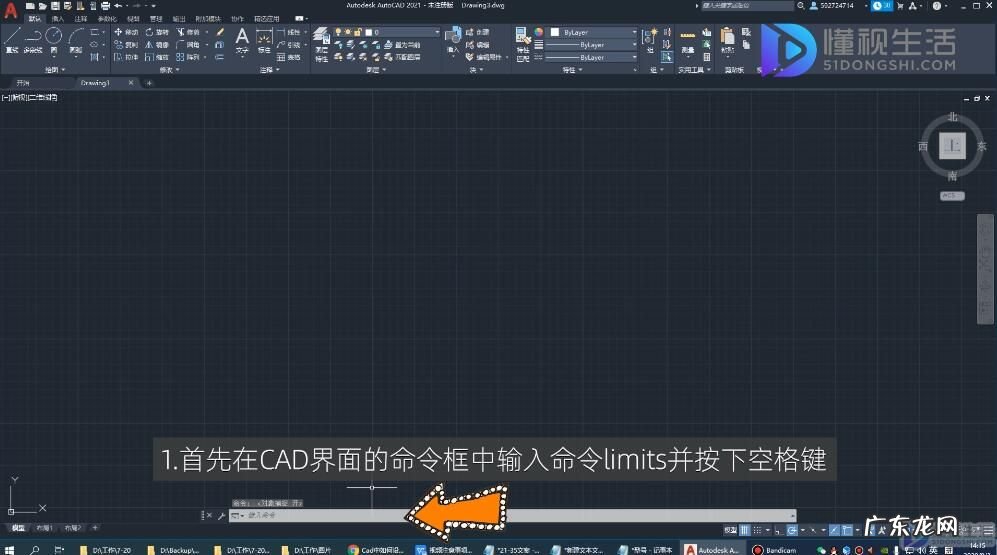The image size is (997, 555).
Task: Click the Fillet (圆角) tool
Action: [x=188, y=45]
